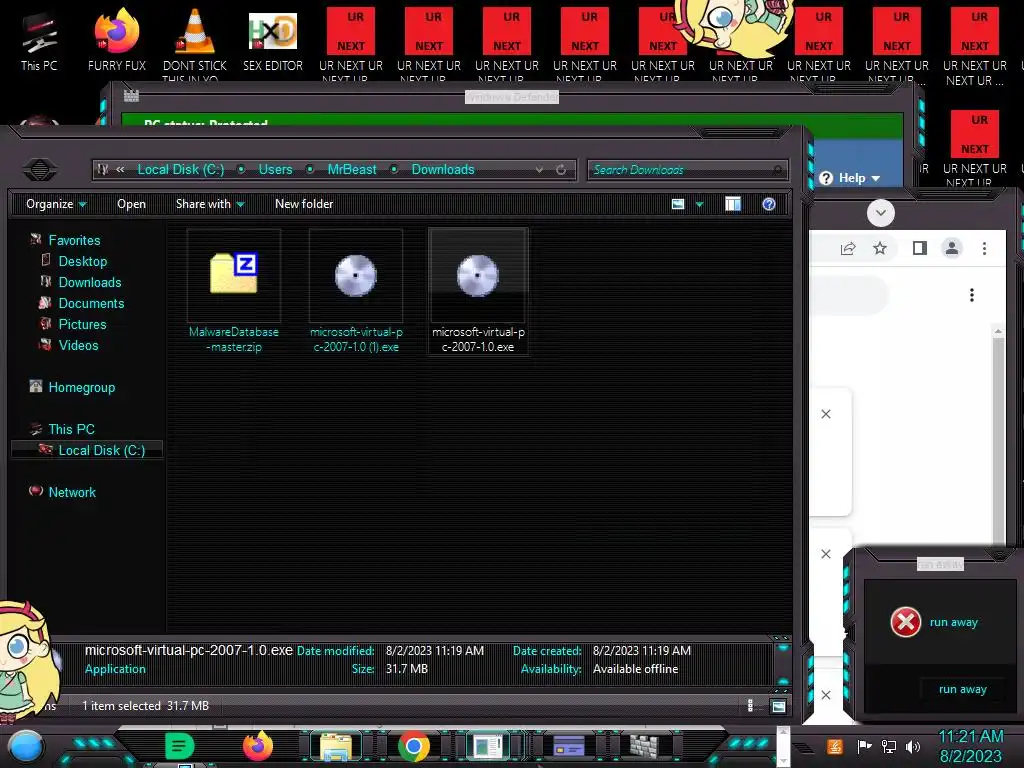Open Java tray icon
Viewport: 1024px width, 768px height.
[x=834, y=746]
